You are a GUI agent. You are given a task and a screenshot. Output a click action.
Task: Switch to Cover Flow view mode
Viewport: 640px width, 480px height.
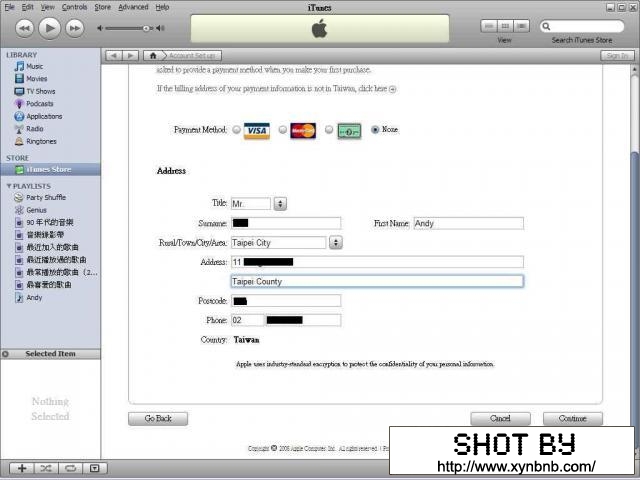(x=521, y=26)
